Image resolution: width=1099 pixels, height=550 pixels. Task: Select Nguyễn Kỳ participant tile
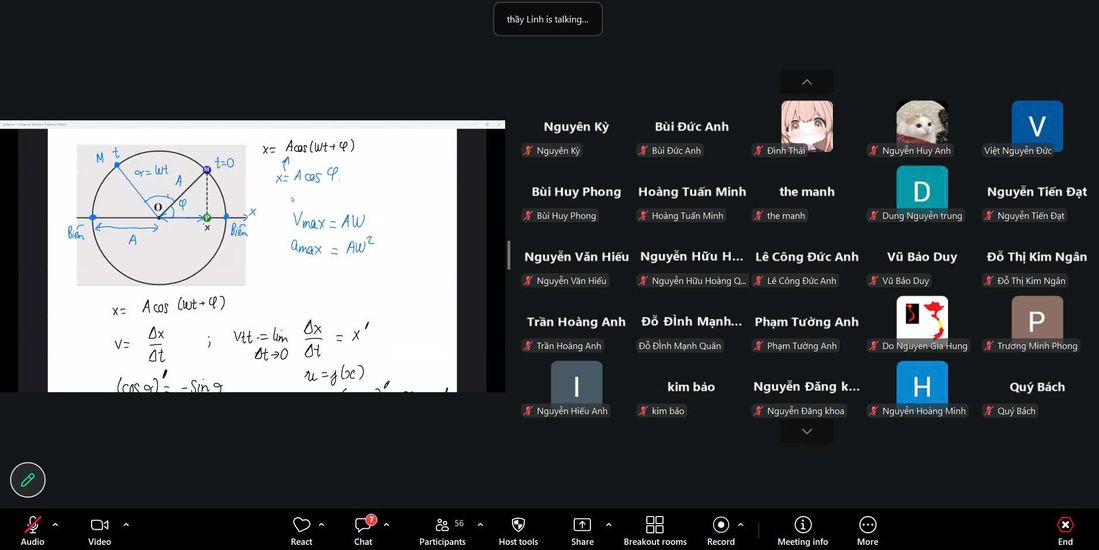576,128
